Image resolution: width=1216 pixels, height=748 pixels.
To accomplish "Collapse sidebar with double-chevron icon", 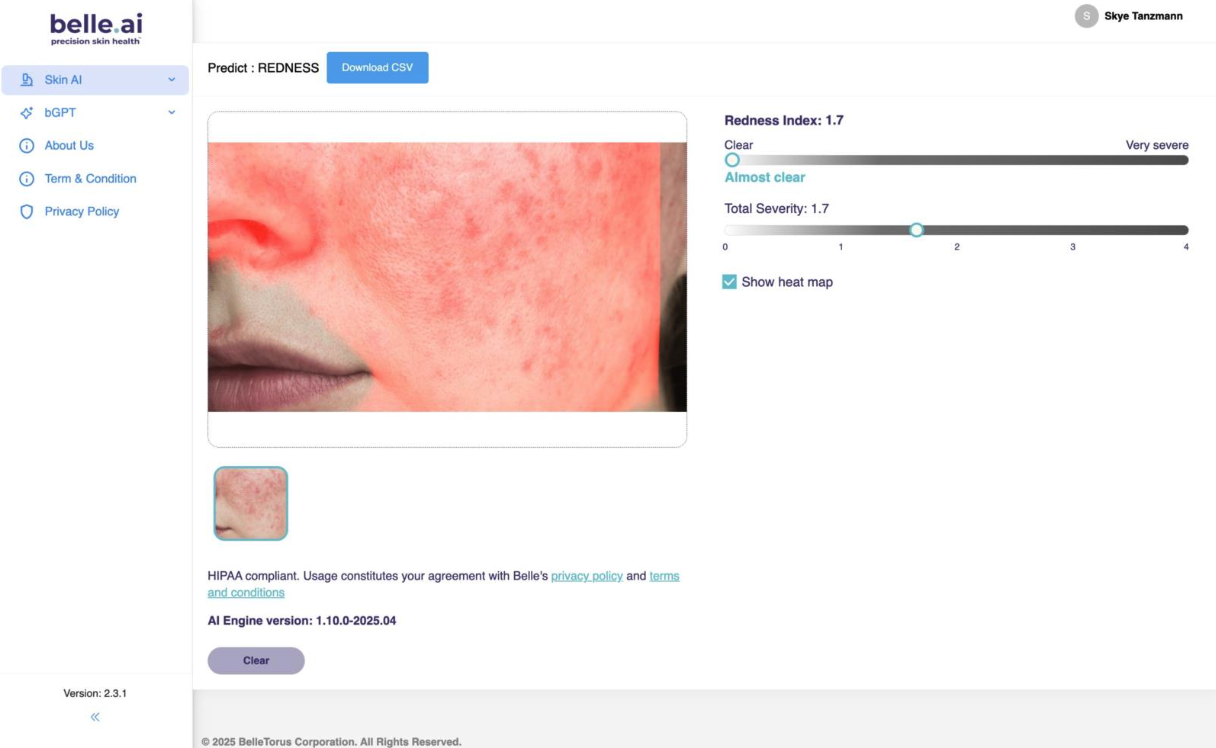I will (x=95, y=717).
